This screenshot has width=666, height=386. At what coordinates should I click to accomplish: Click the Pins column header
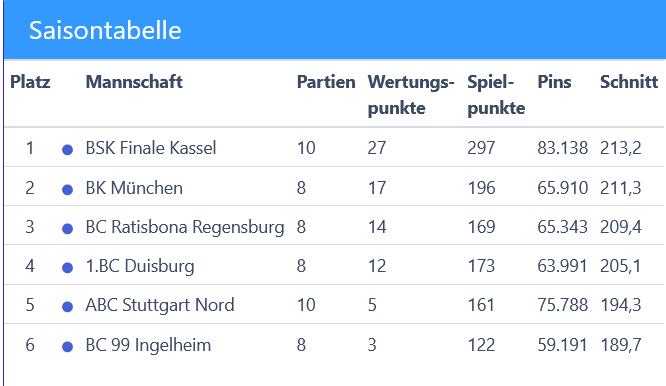pyautogui.click(x=554, y=82)
